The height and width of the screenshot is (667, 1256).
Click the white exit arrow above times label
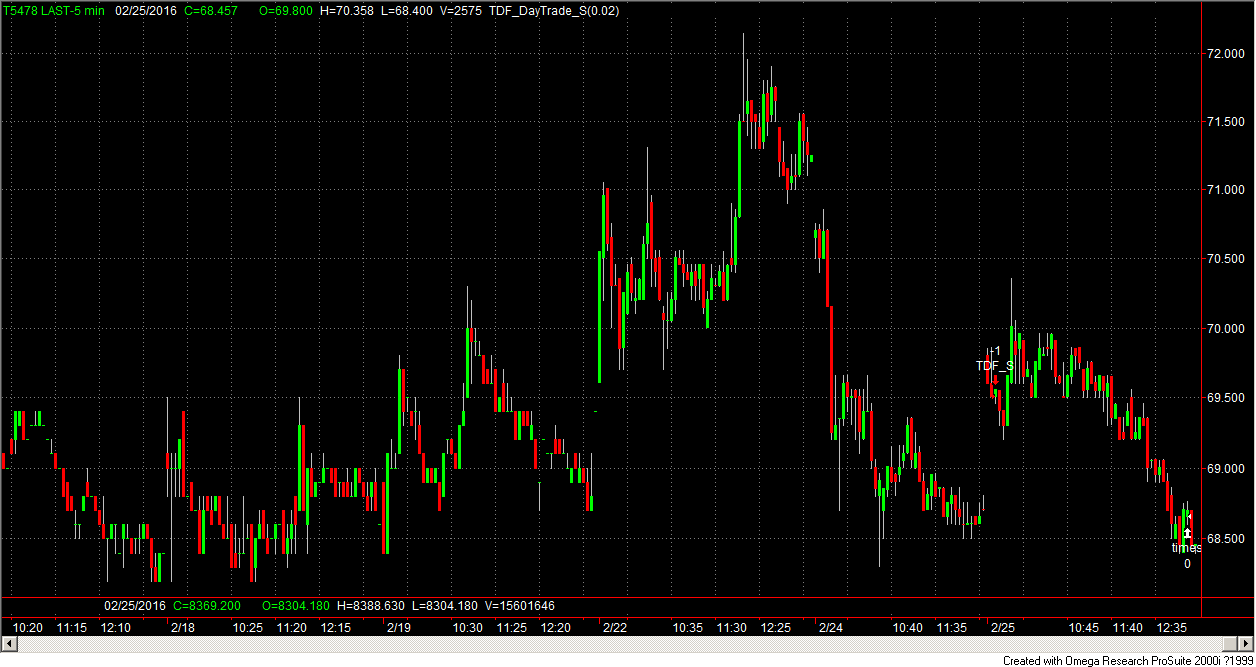[1187, 534]
